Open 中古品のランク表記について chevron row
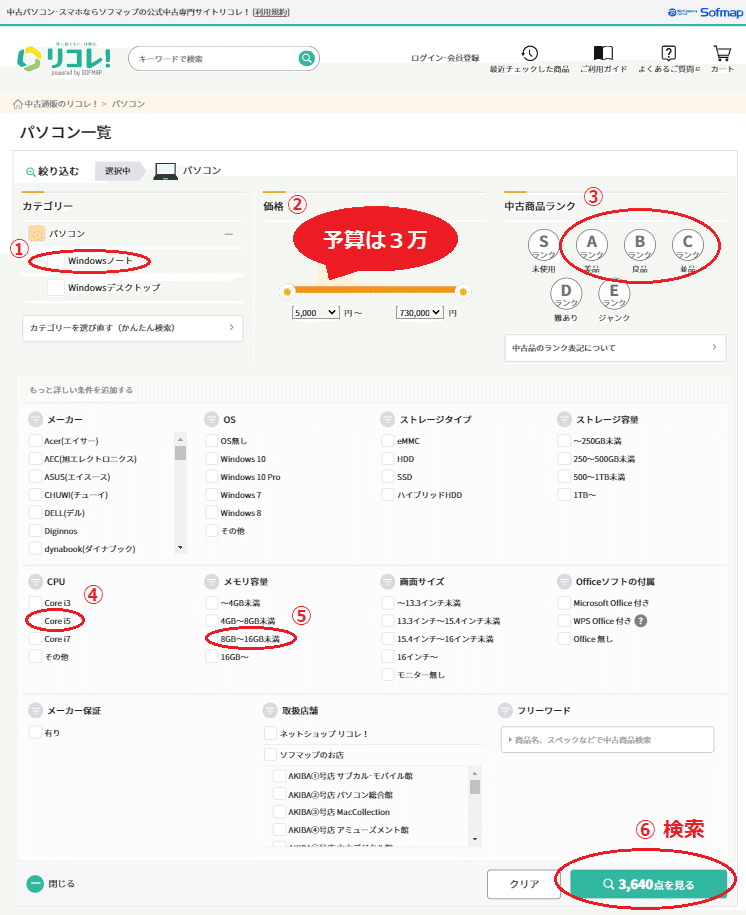The image size is (746, 915). pos(615,348)
